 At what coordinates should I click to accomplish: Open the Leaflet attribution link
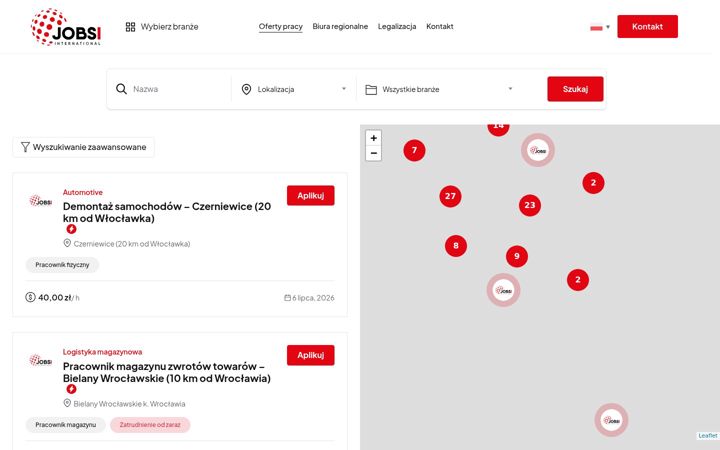click(708, 435)
